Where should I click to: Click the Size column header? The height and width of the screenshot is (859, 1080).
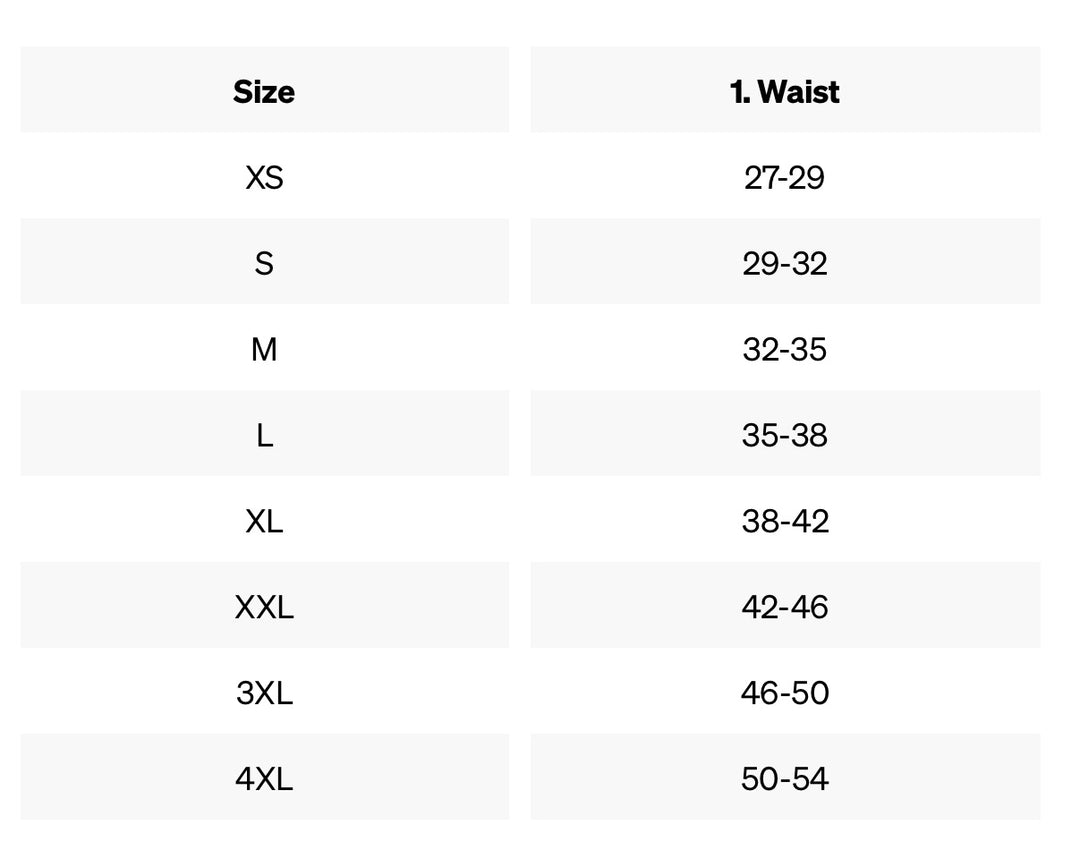coord(264,91)
